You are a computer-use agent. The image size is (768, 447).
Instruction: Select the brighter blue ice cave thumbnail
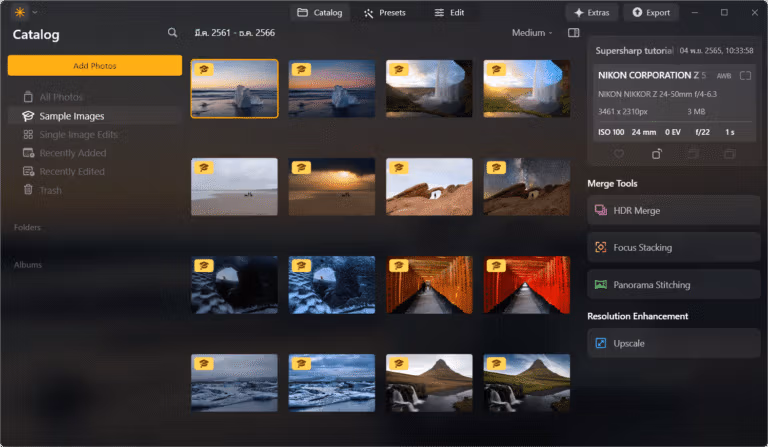[x=332, y=285]
